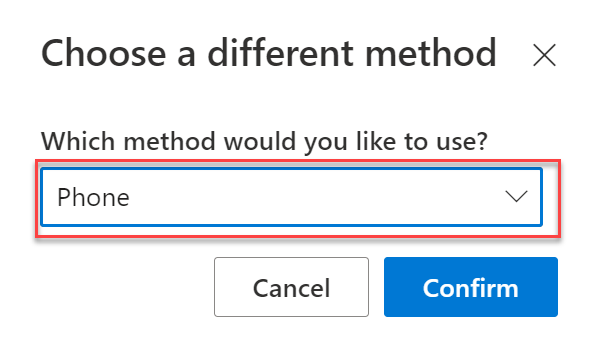Open the Phone method combo box
Screen dimensions: 603x361
click(x=292, y=197)
